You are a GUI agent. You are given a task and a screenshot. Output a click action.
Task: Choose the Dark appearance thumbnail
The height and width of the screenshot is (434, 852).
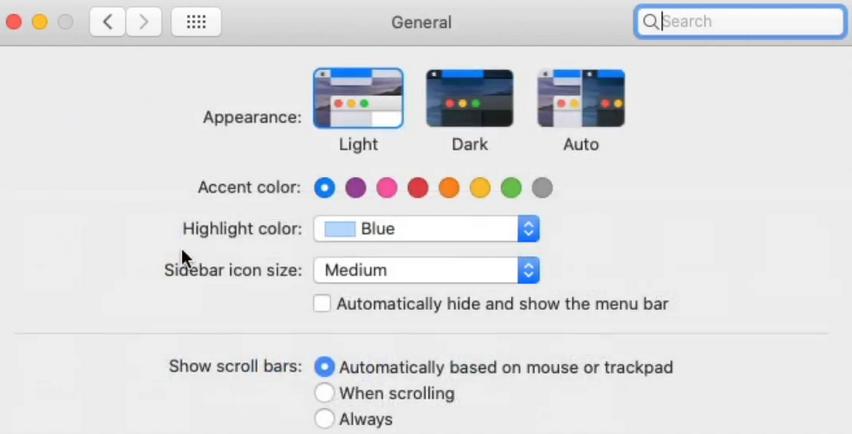pos(470,98)
